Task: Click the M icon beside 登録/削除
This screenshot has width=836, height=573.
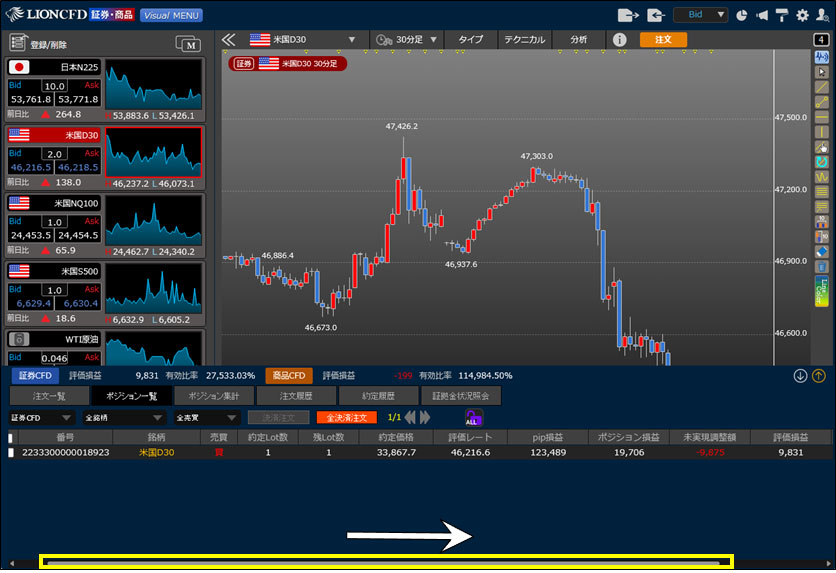Action: tap(187, 43)
